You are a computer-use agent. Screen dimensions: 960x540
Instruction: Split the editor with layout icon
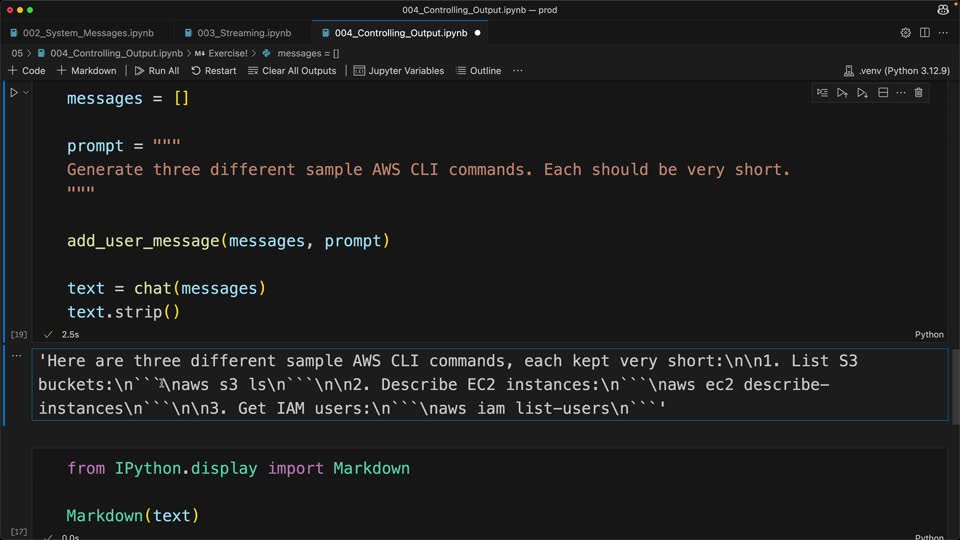coord(924,32)
